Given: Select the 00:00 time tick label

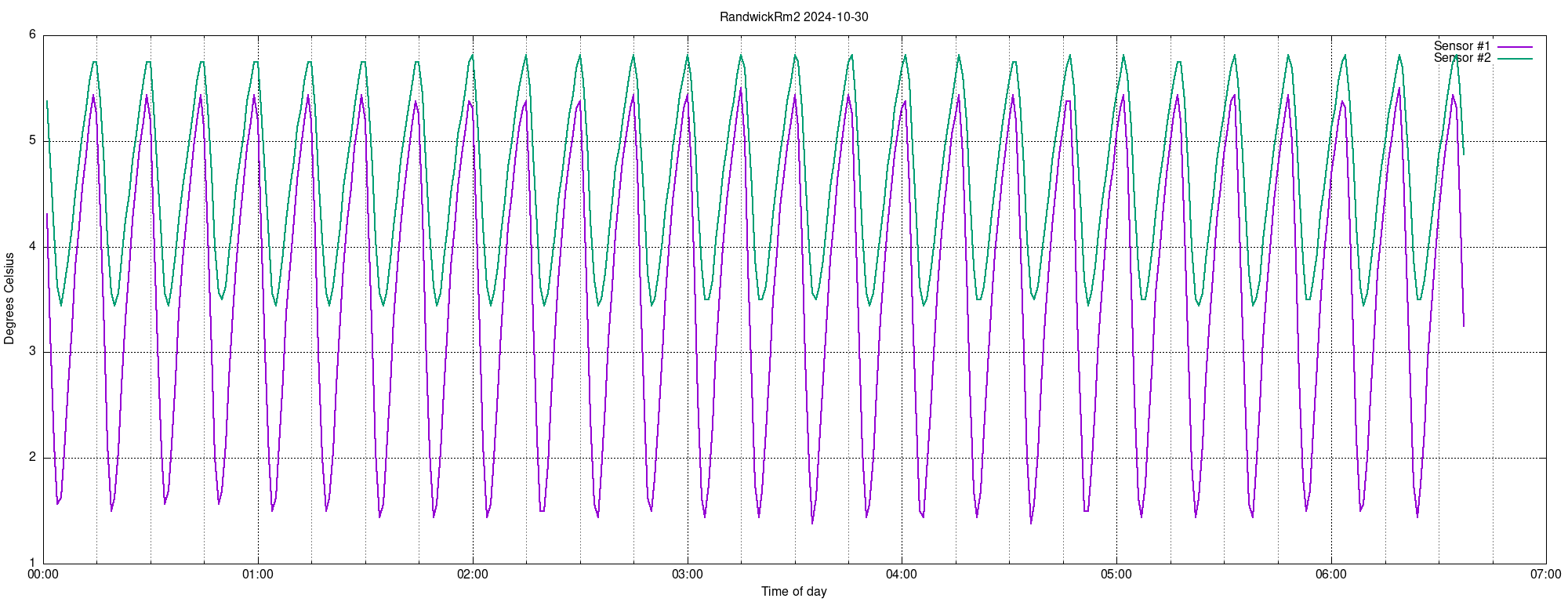Looking at the screenshot, I should (x=43, y=575).
